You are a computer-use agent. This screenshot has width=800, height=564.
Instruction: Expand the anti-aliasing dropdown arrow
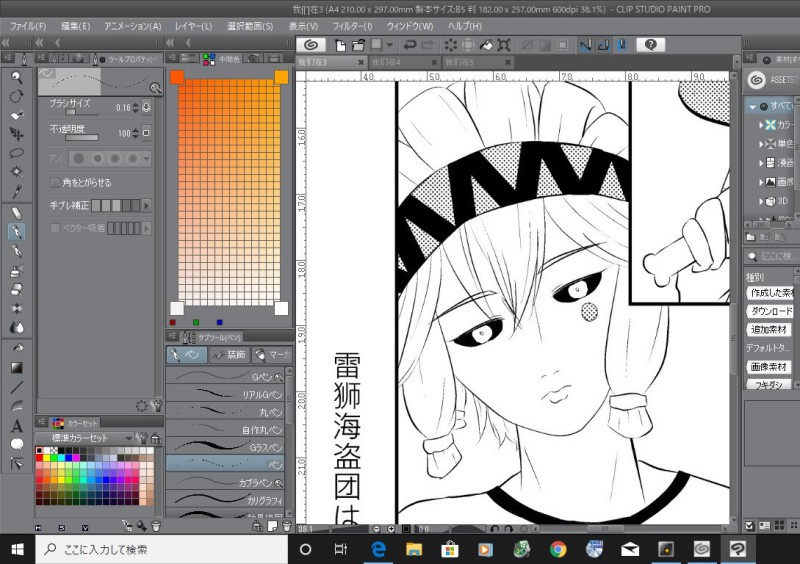pyautogui.click(x=146, y=159)
